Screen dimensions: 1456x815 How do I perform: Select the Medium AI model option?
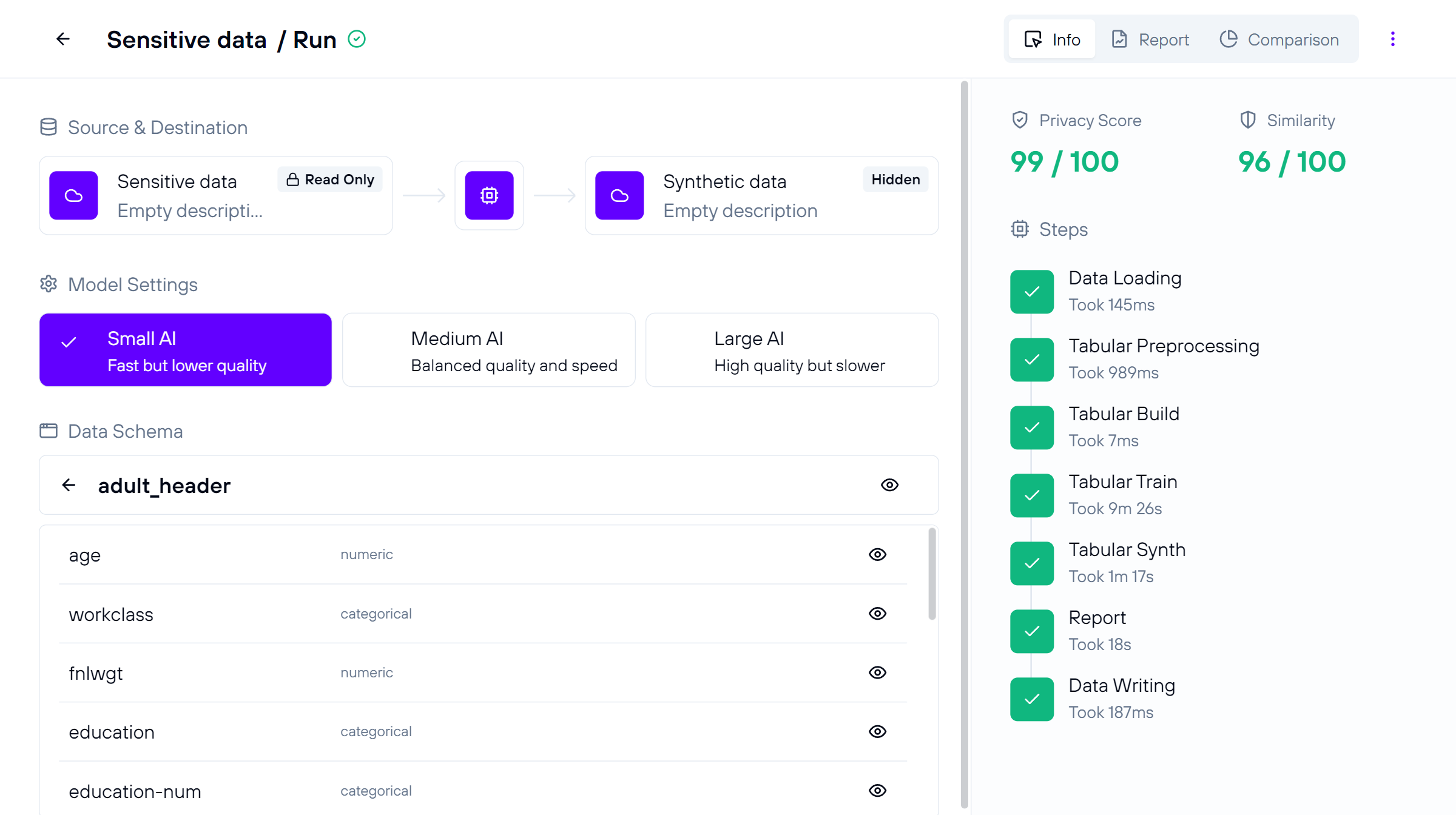pos(489,349)
